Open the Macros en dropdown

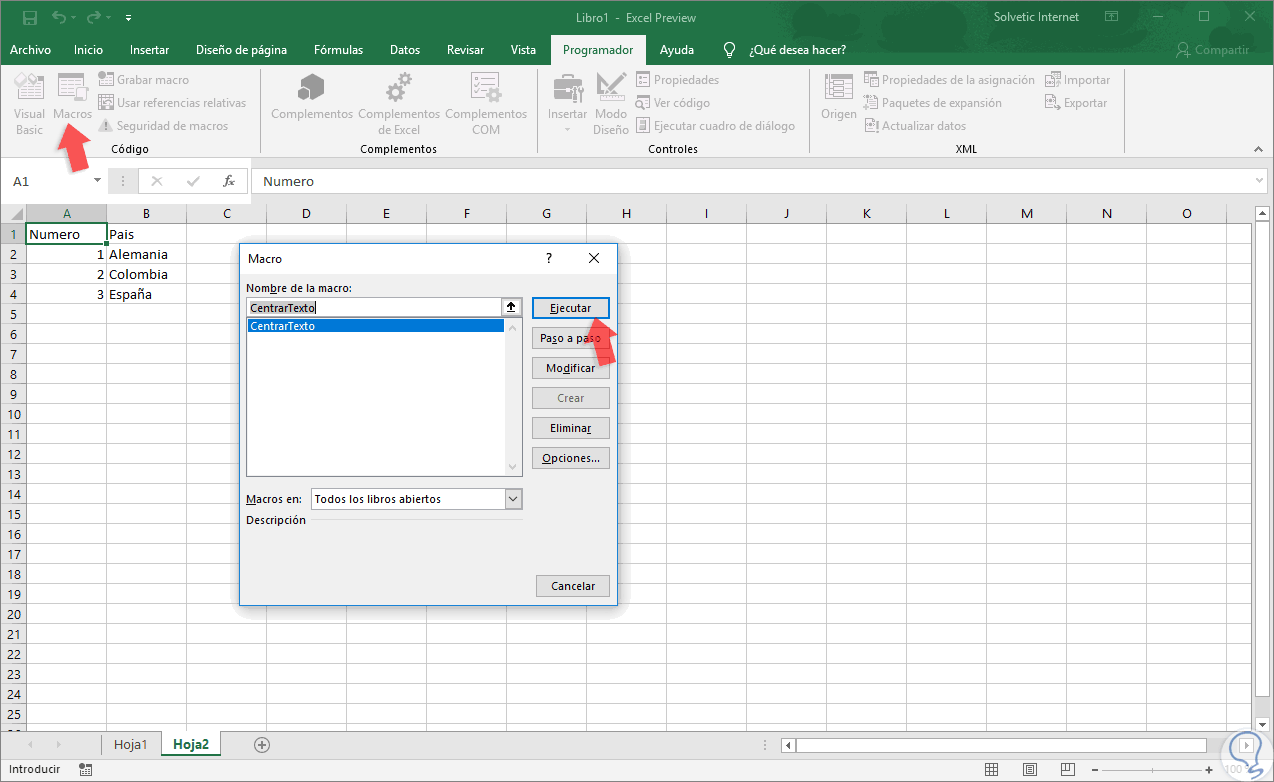point(511,498)
